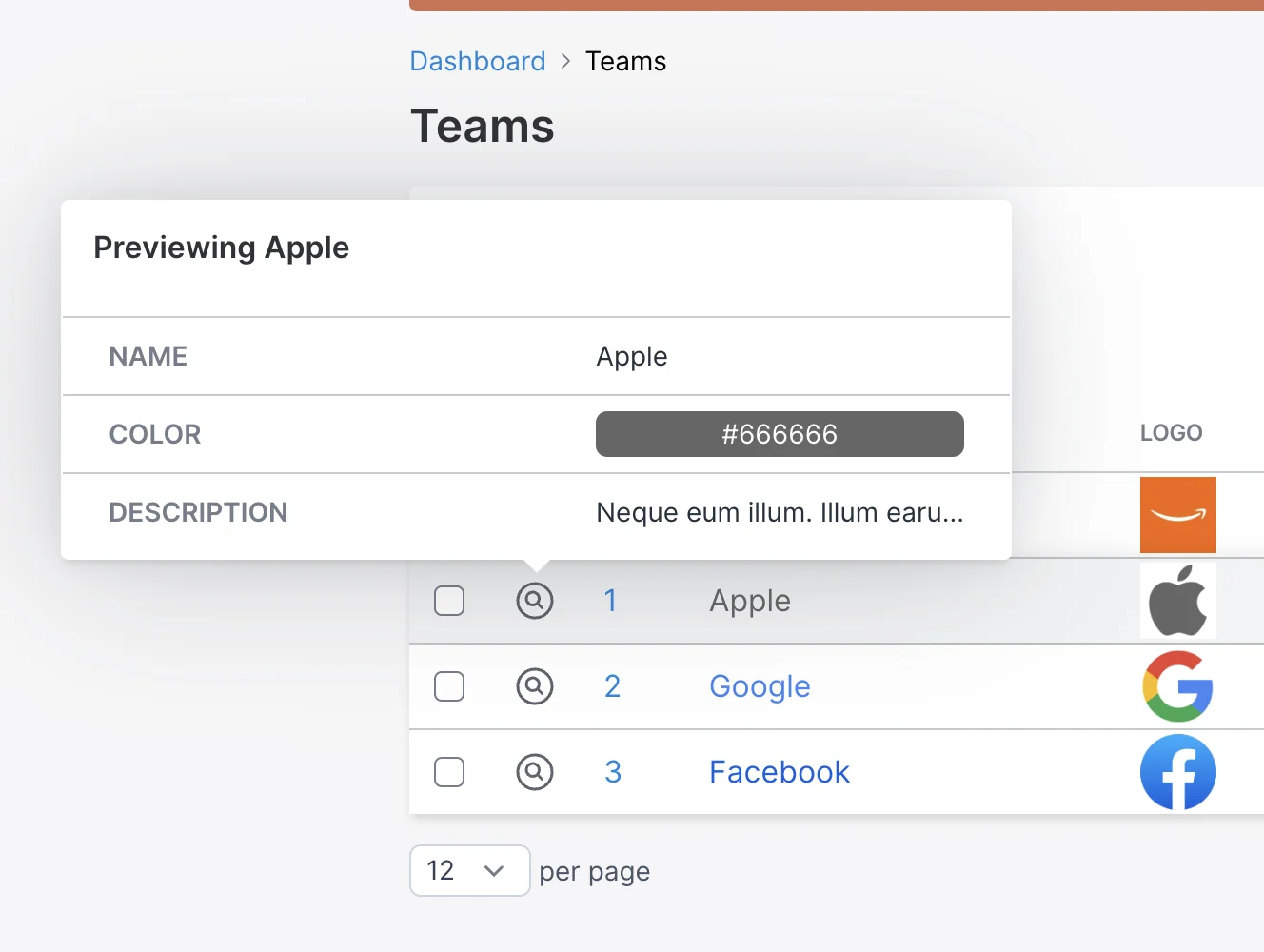Viewport: 1264px width, 952px height.
Task: Open preview magnifier for Facebook row
Action: (535, 772)
